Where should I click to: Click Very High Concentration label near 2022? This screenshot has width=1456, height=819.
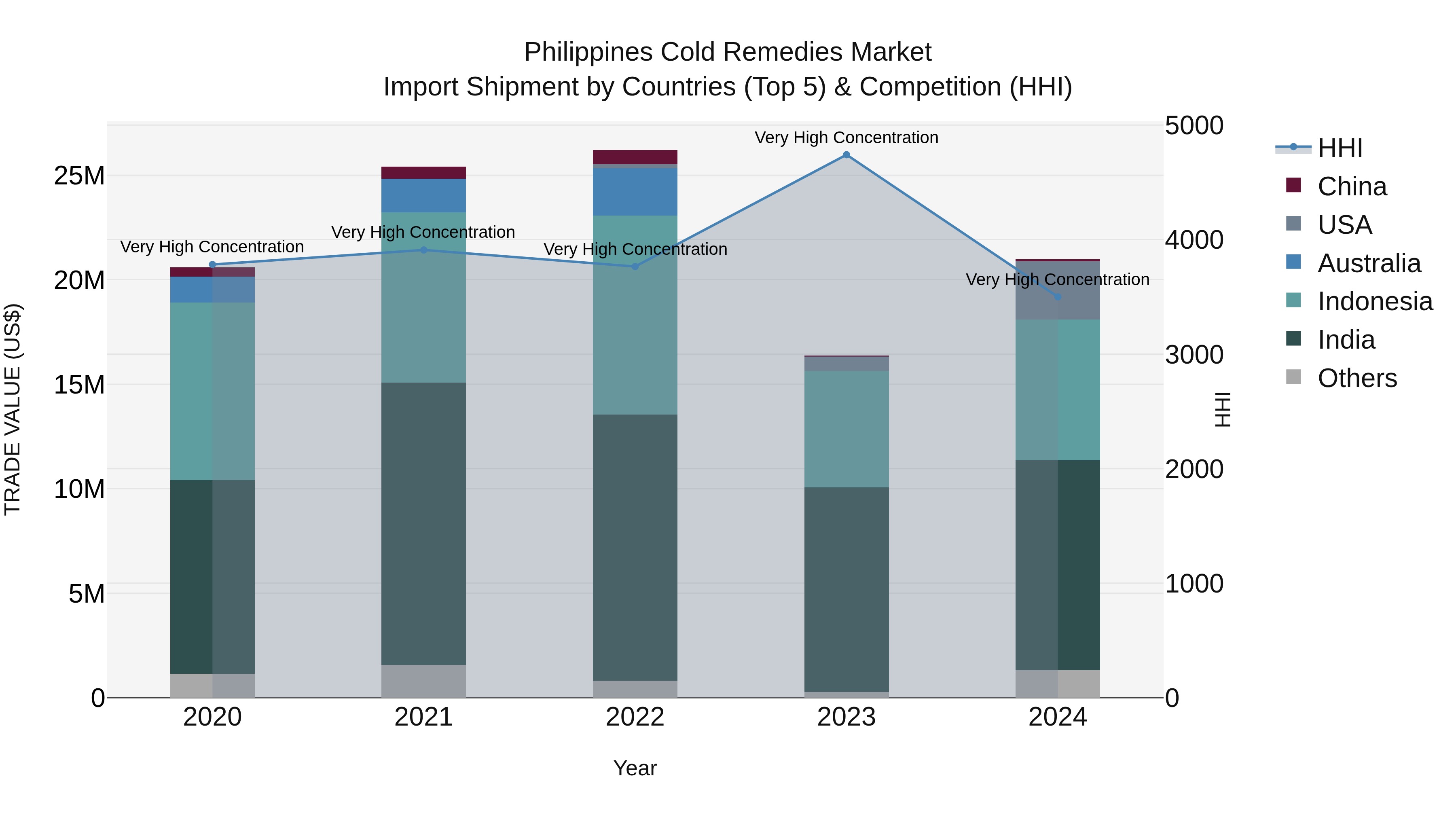pyautogui.click(x=635, y=249)
